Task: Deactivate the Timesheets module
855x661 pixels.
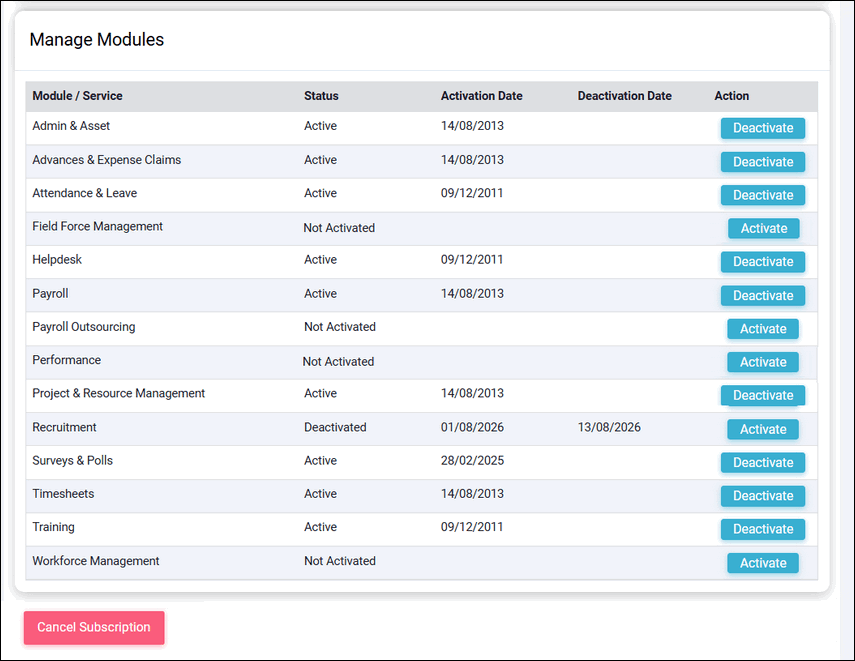Action: 762,496
